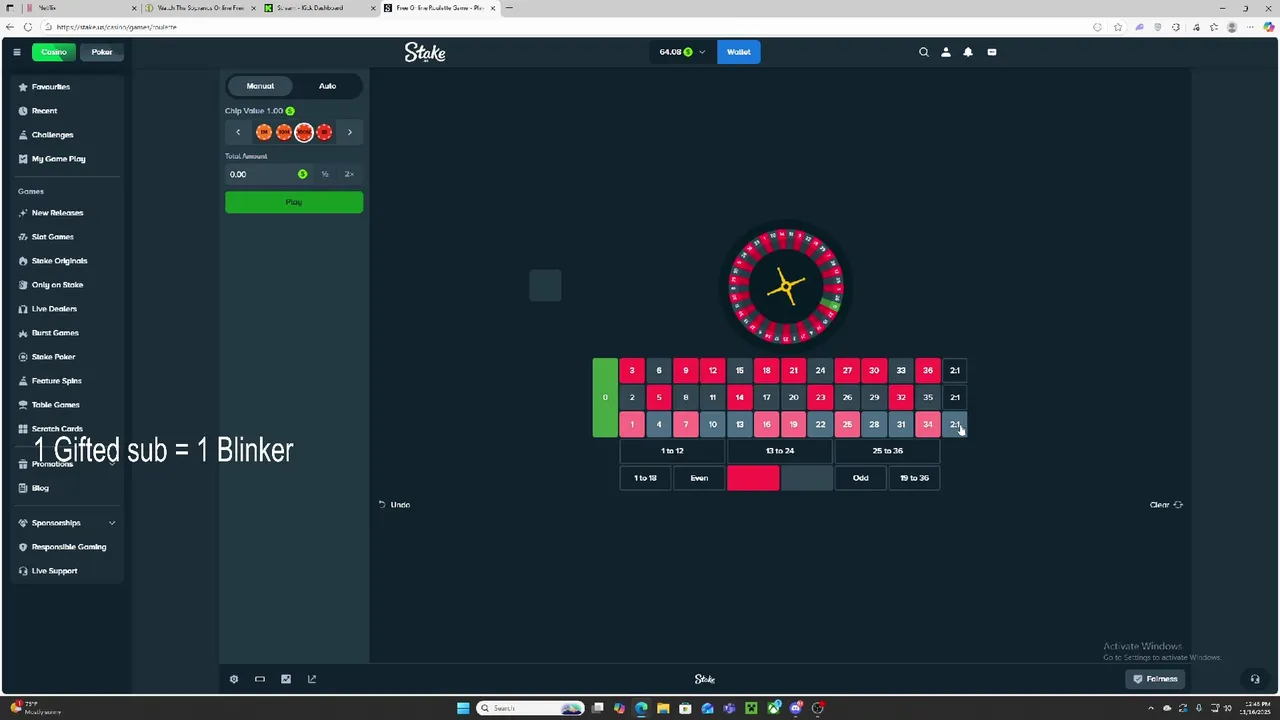Bet on 19 to 36 box
1280x720 pixels.
click(914, 478)
